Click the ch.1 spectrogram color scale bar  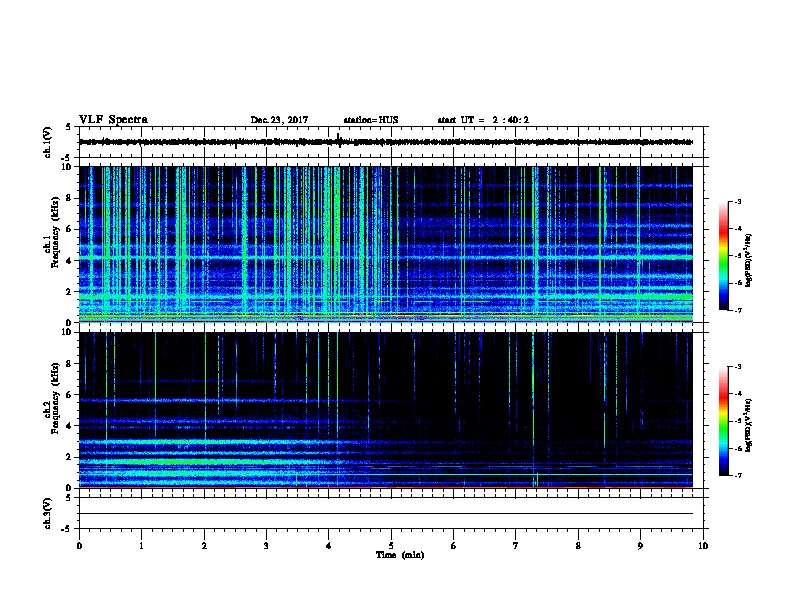coord(723,256)
